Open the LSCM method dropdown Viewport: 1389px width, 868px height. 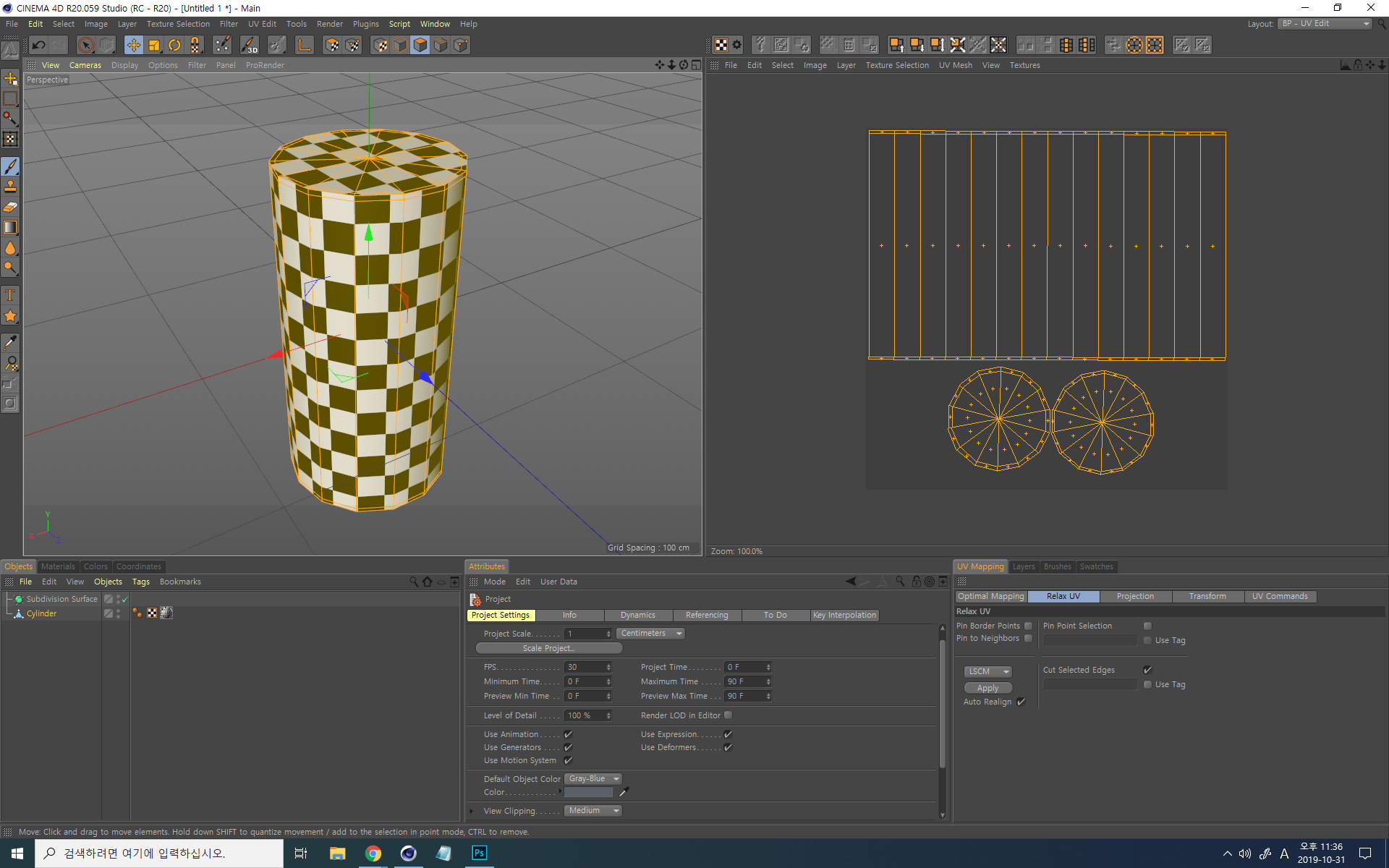click(x=988, y=671)
